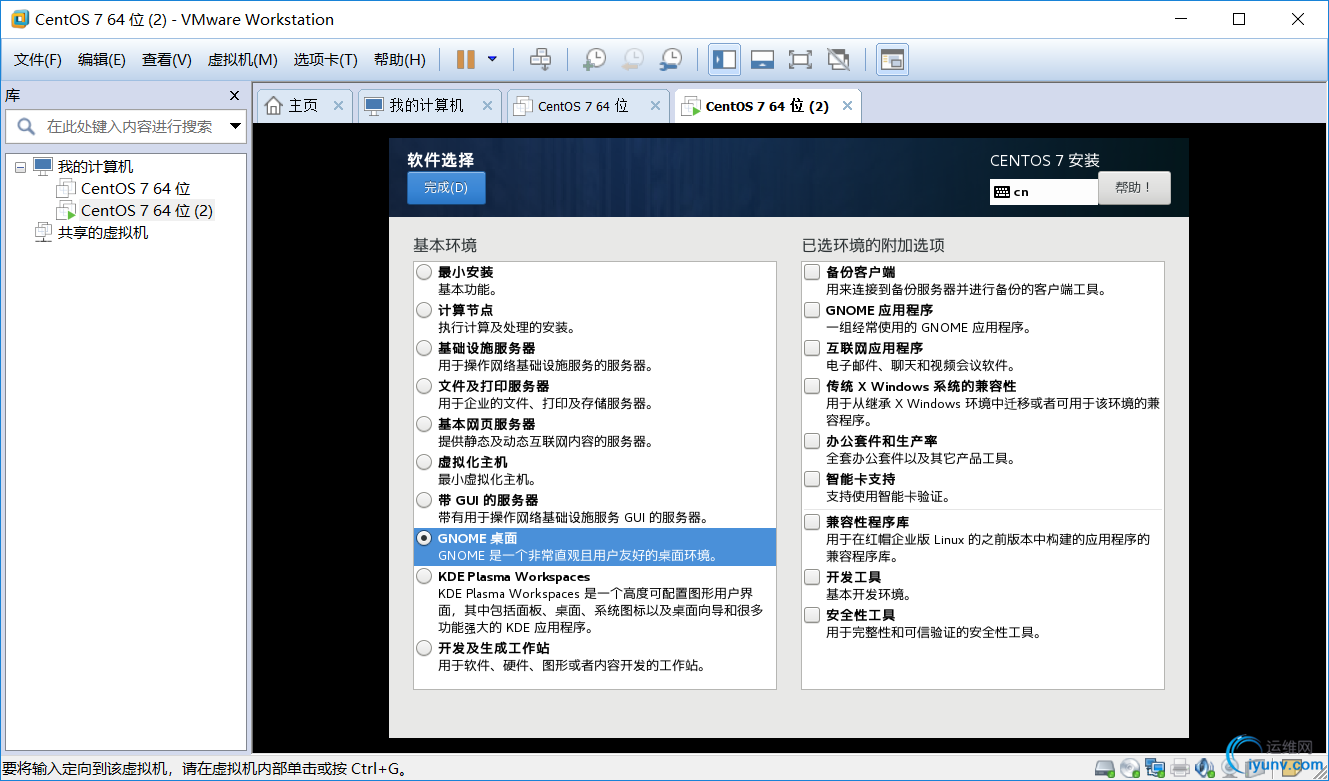Viewport: 1329px width, 781px height.
Task: Open the 文件(F) menu
Action: [x=38, y=60]
